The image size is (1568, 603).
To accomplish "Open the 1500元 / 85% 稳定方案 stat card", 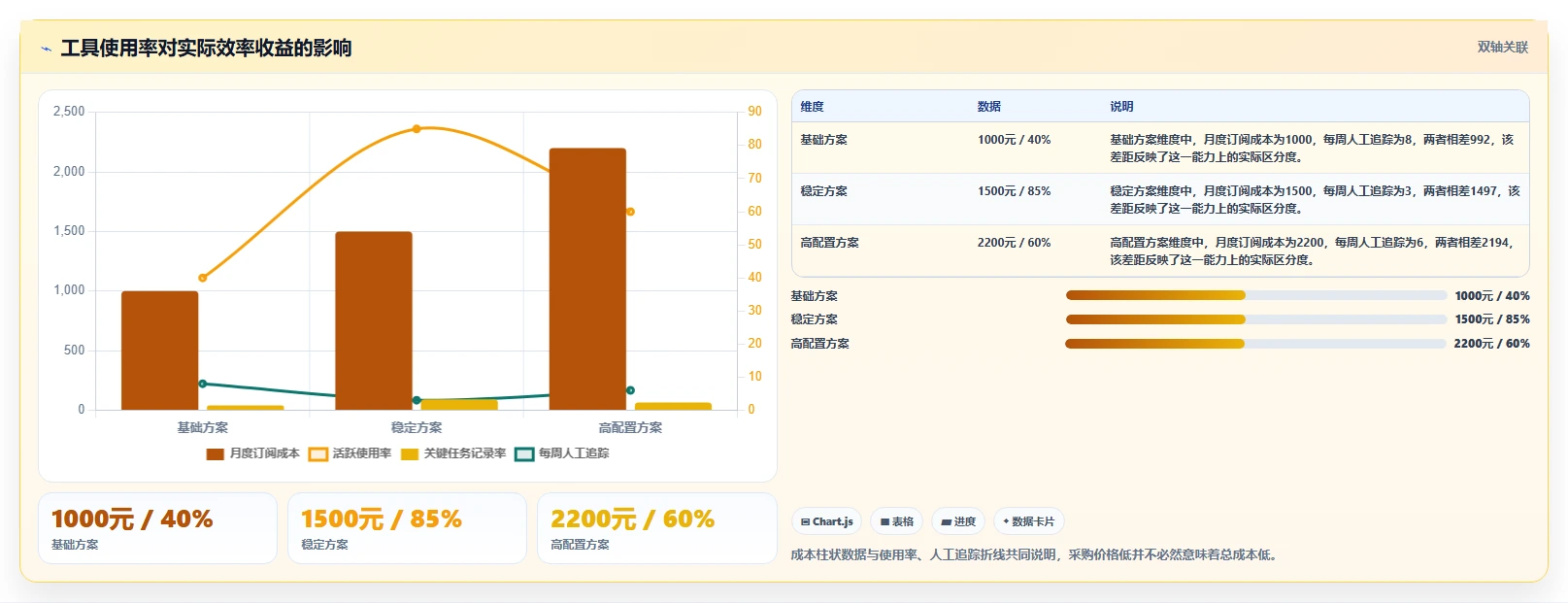I will click(407, 528).
